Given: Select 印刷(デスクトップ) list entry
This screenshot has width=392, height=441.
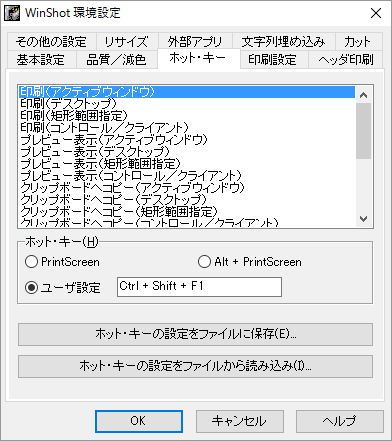Looking at the screenshot, I should [187, 104].
